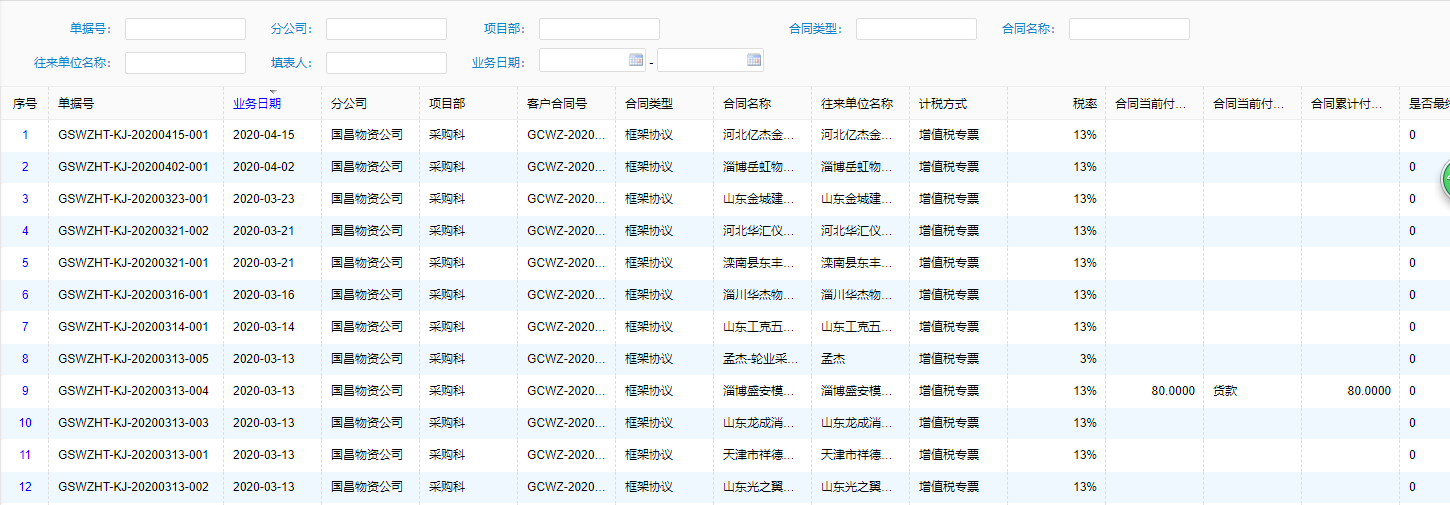Click the 3% tax rate cell
This screenshot has height=505, width=1450.
(x=1088, y=359)
